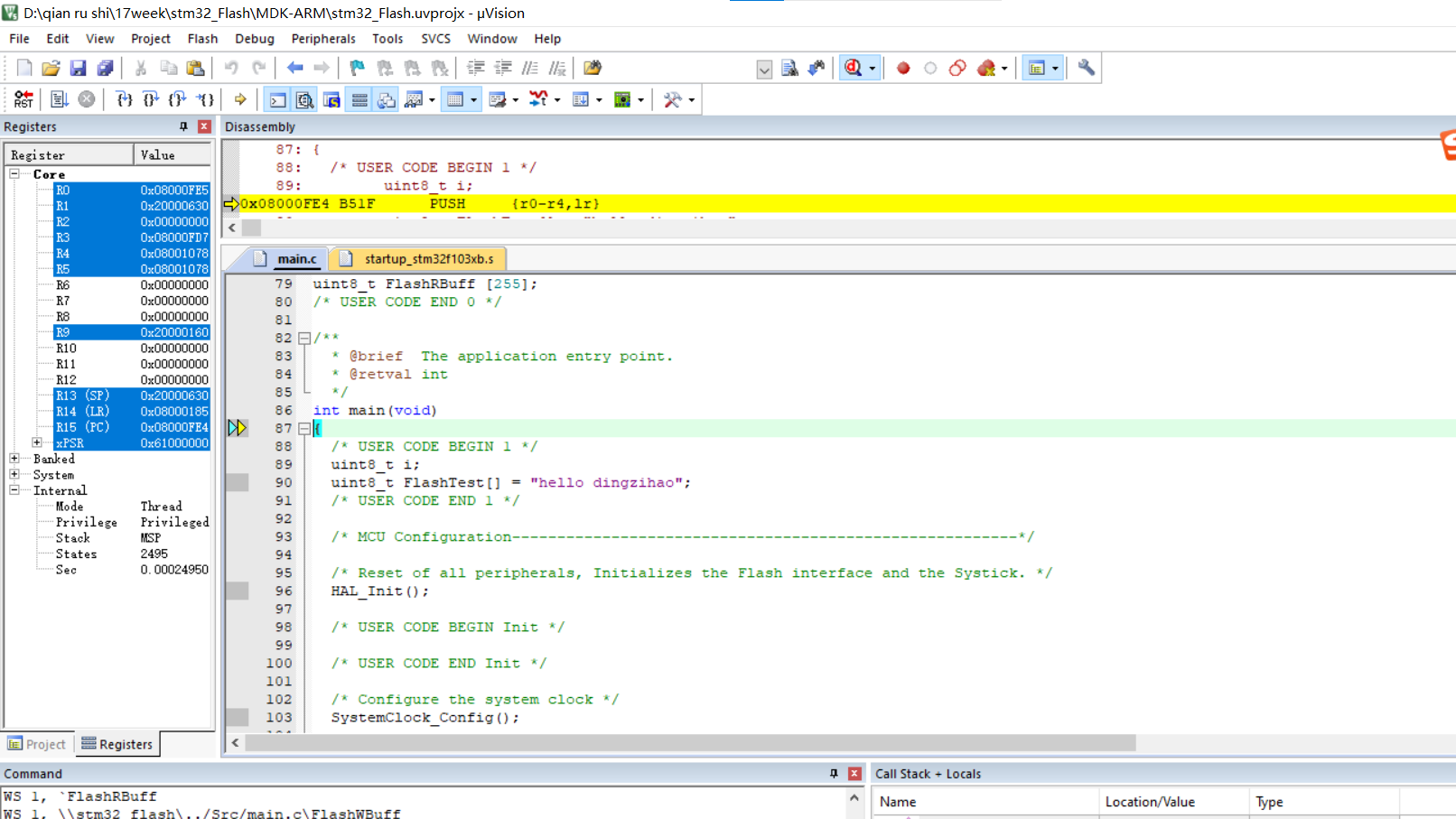
Task: Insert breakpoint with red dot icon
Action: pos(903,68)
